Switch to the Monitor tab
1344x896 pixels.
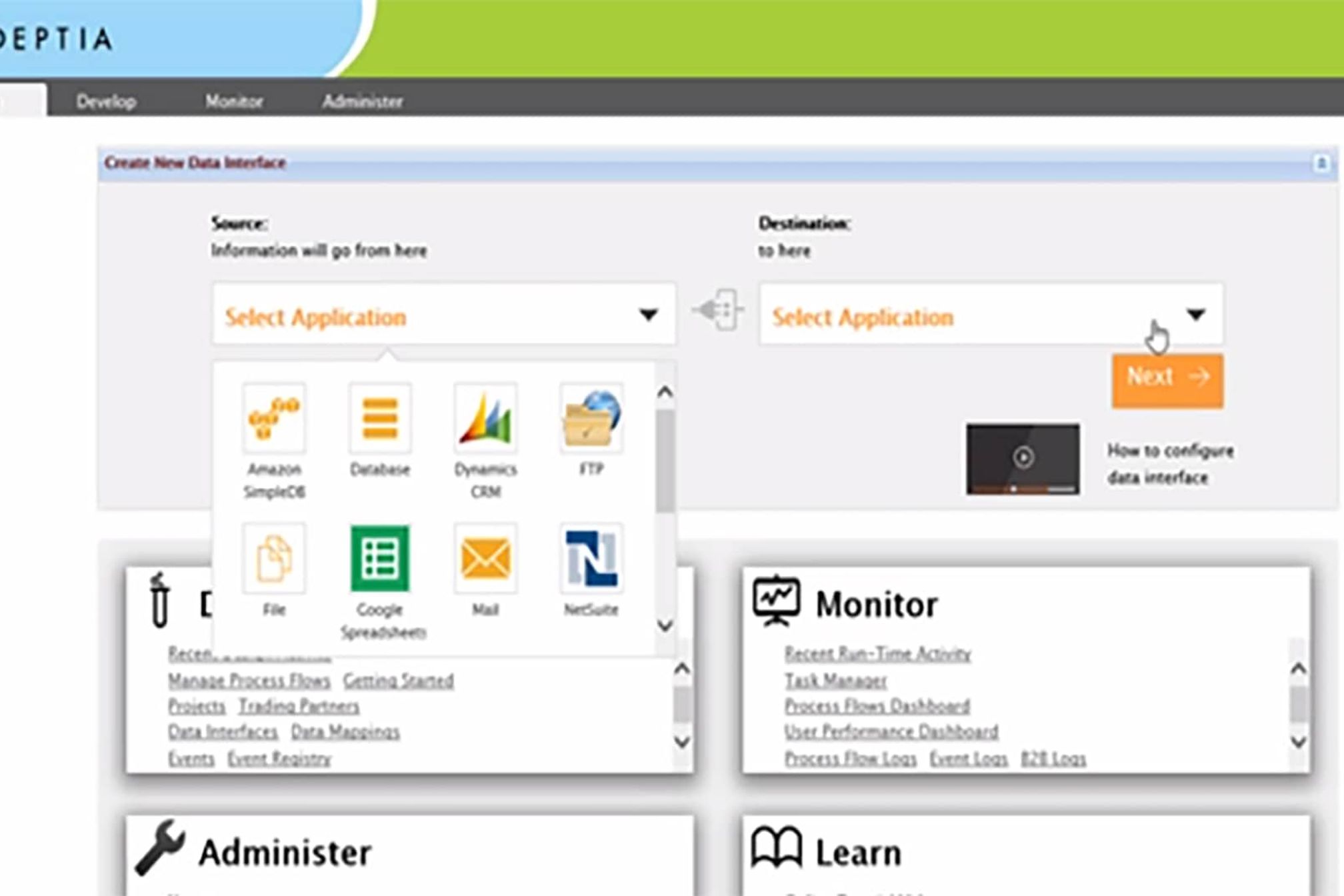[234, 101]
